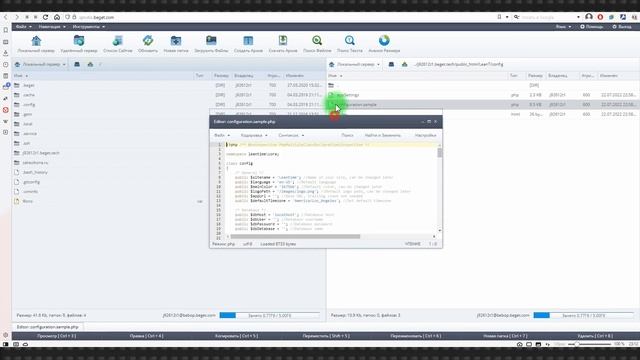
Task: Select the parent directory row in right panel
Action: (x=483, y=85)
